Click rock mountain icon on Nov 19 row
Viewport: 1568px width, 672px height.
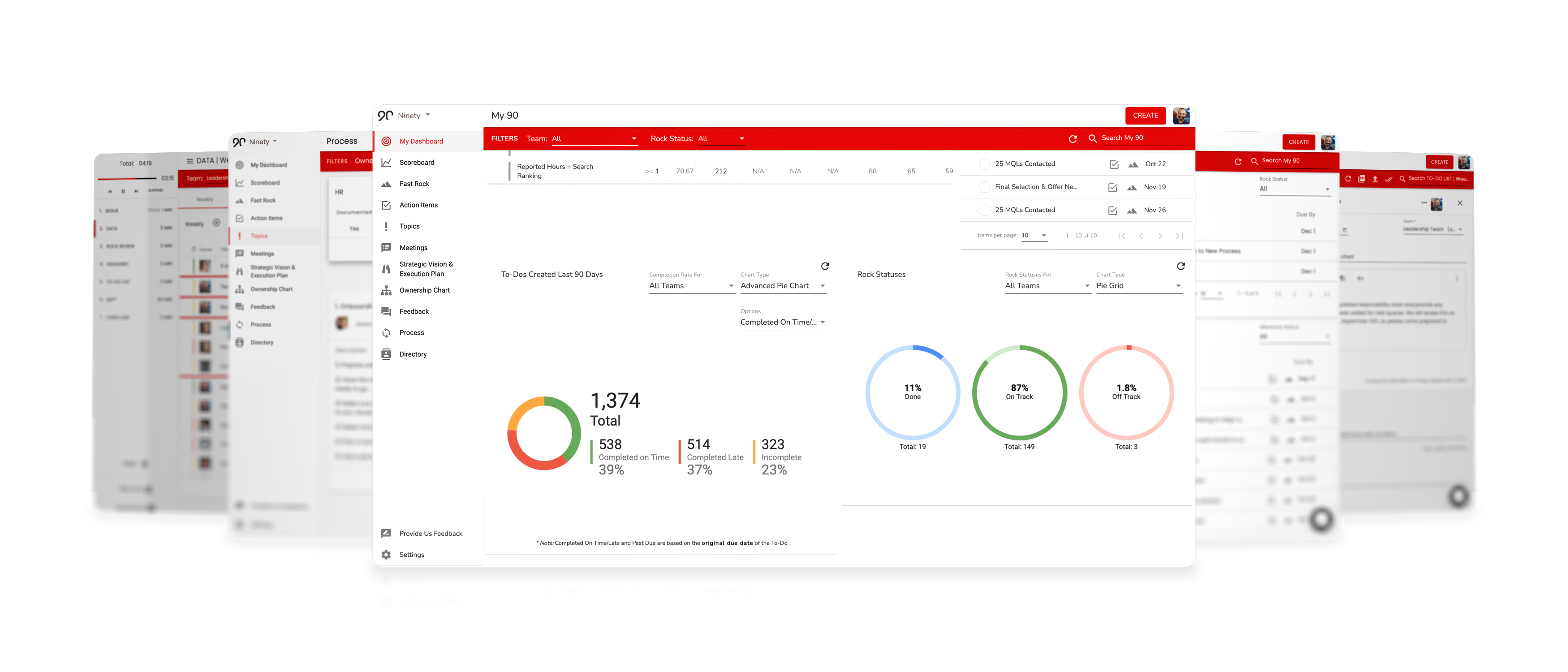tap(1132, 187)
